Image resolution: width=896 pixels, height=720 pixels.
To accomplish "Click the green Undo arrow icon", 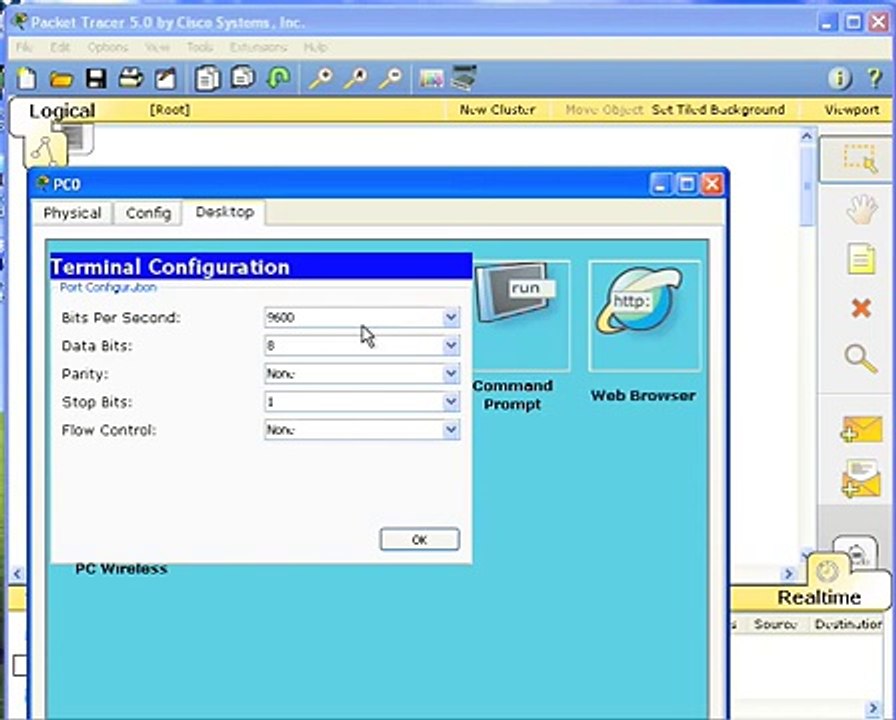I will pyautogui.click(x=278, y=77).
